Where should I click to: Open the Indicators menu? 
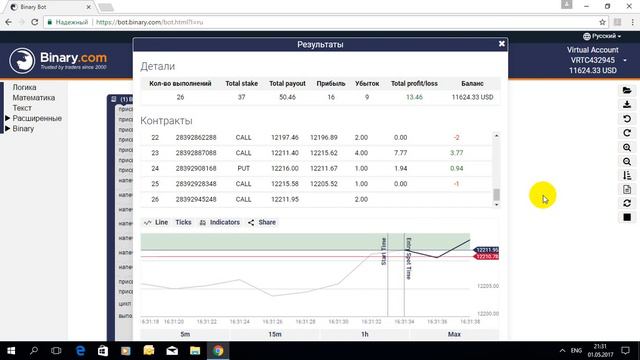click(x=220, y=222)
